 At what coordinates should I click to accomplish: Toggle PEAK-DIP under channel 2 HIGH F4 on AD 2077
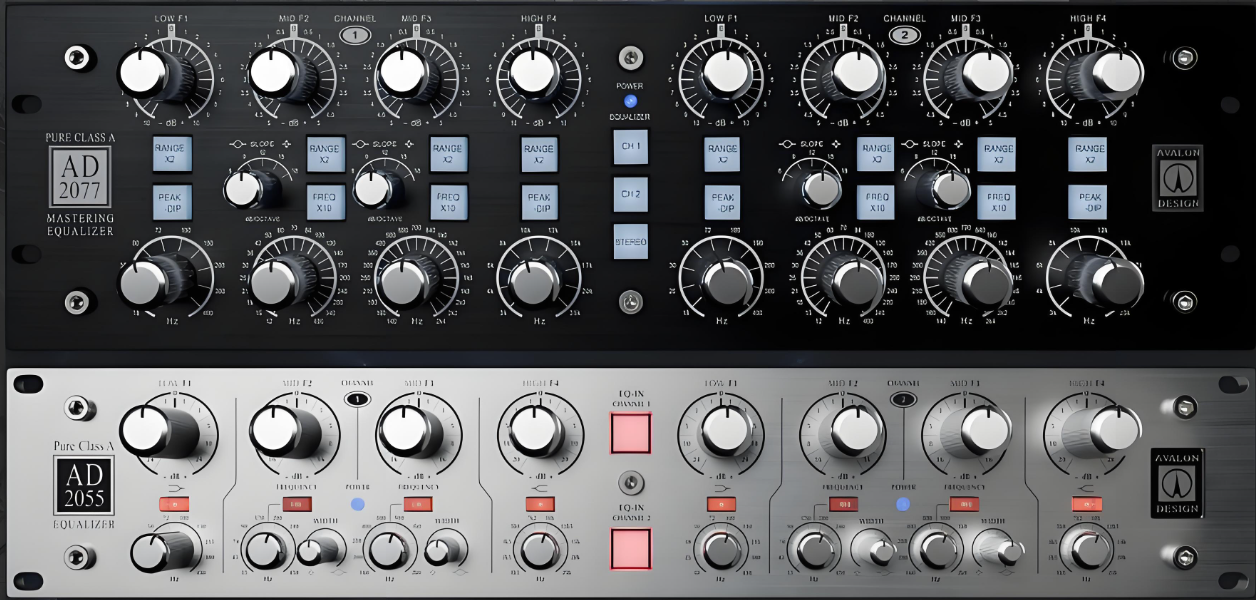pos(1090,201)
